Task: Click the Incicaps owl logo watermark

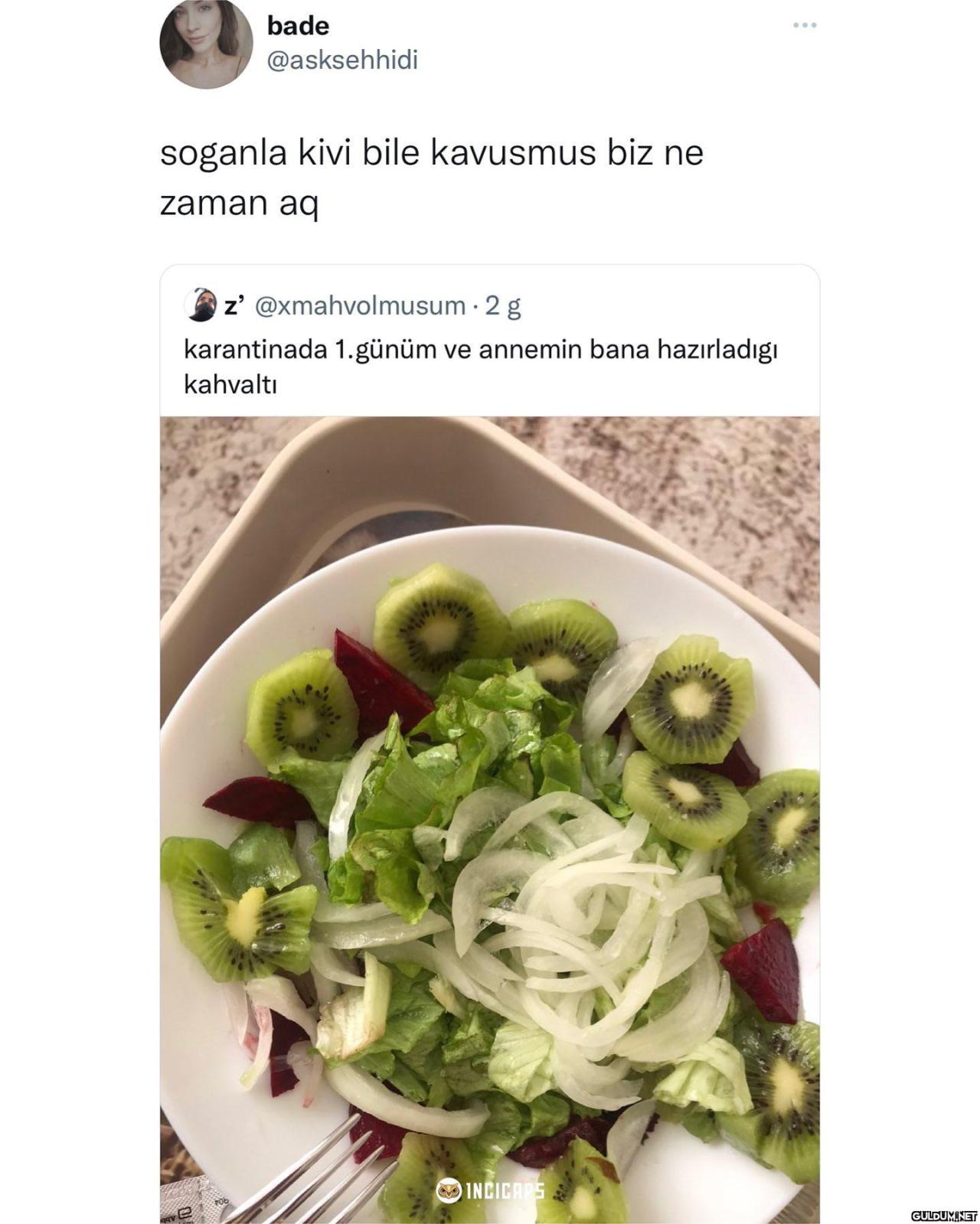Action: coord(449,1190)
